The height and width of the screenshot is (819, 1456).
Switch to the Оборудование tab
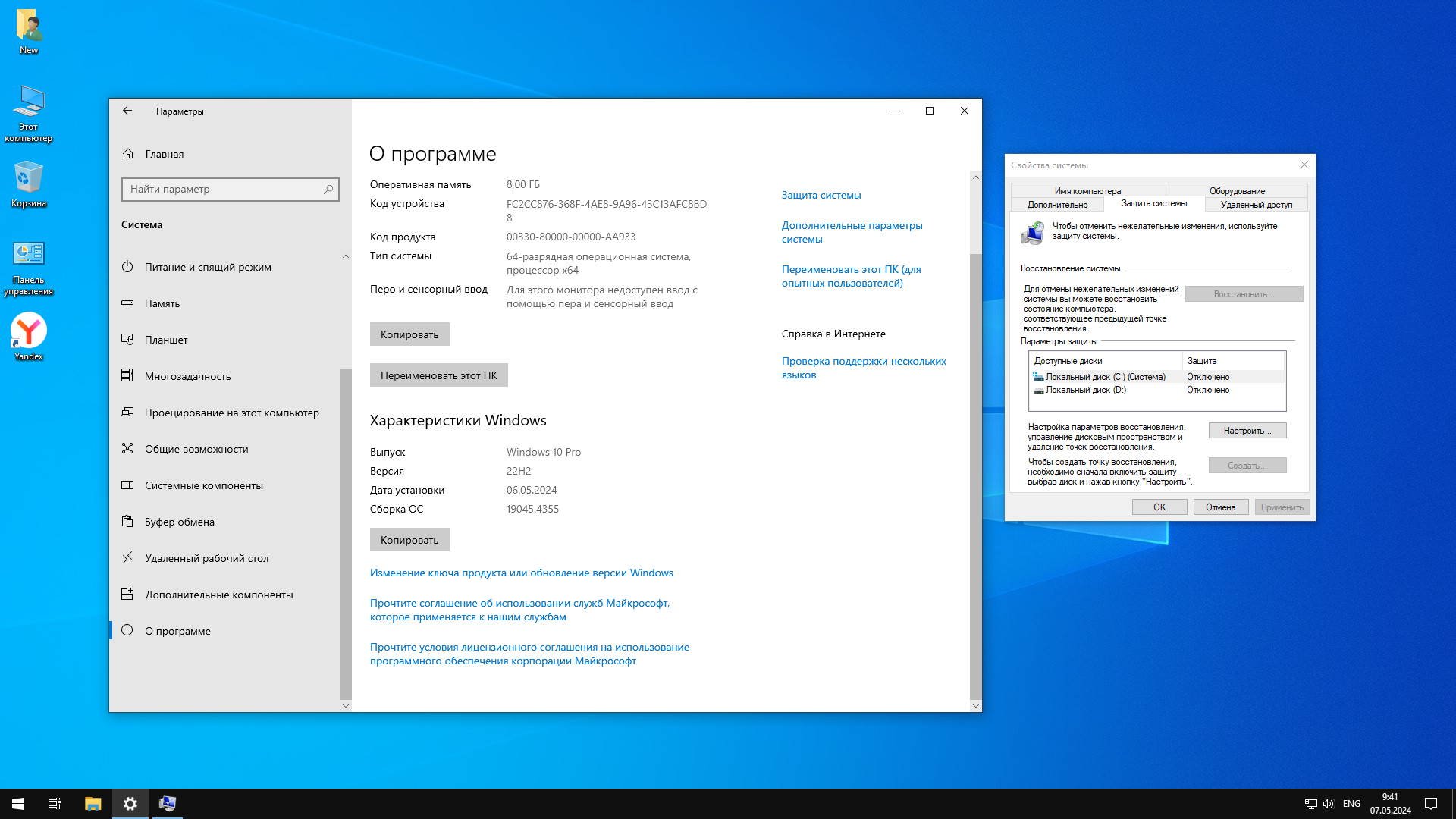[x=1236, y=191]
